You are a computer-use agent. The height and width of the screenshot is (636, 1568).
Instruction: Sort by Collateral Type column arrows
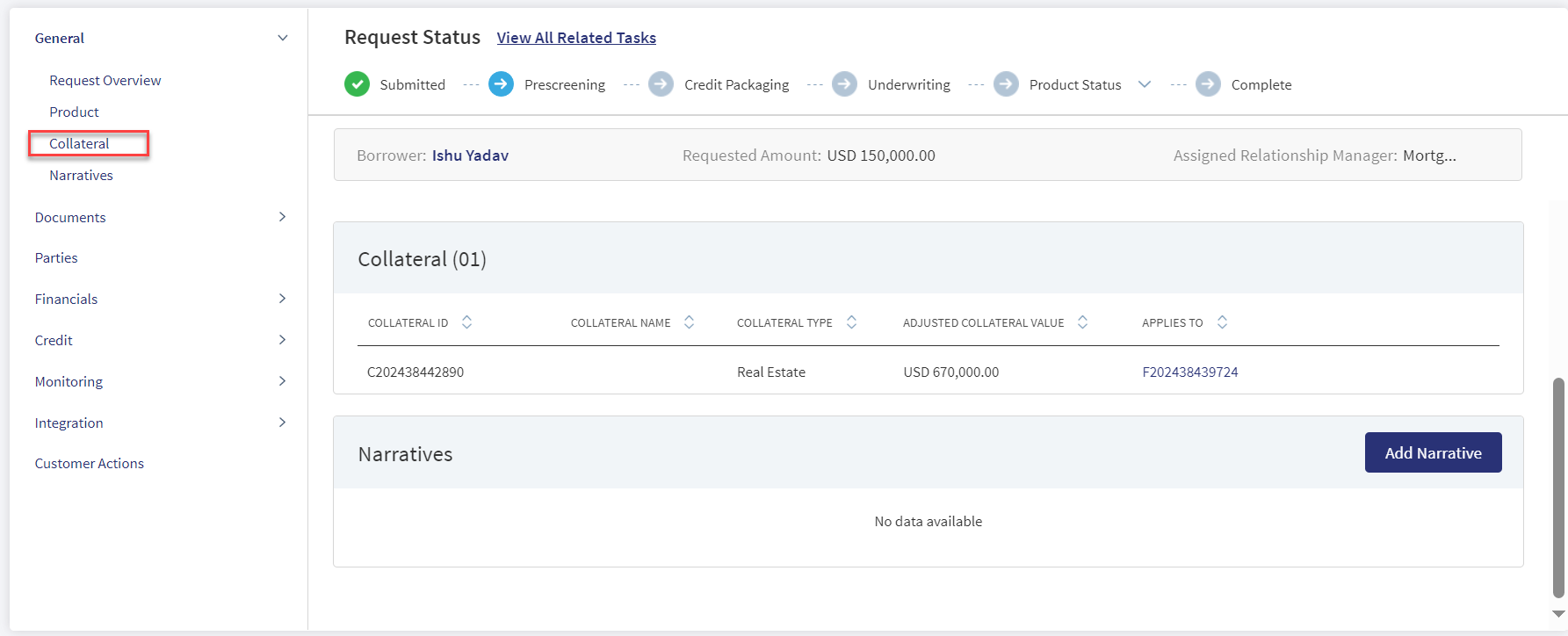pyautogui.click(x=851, y=322)
